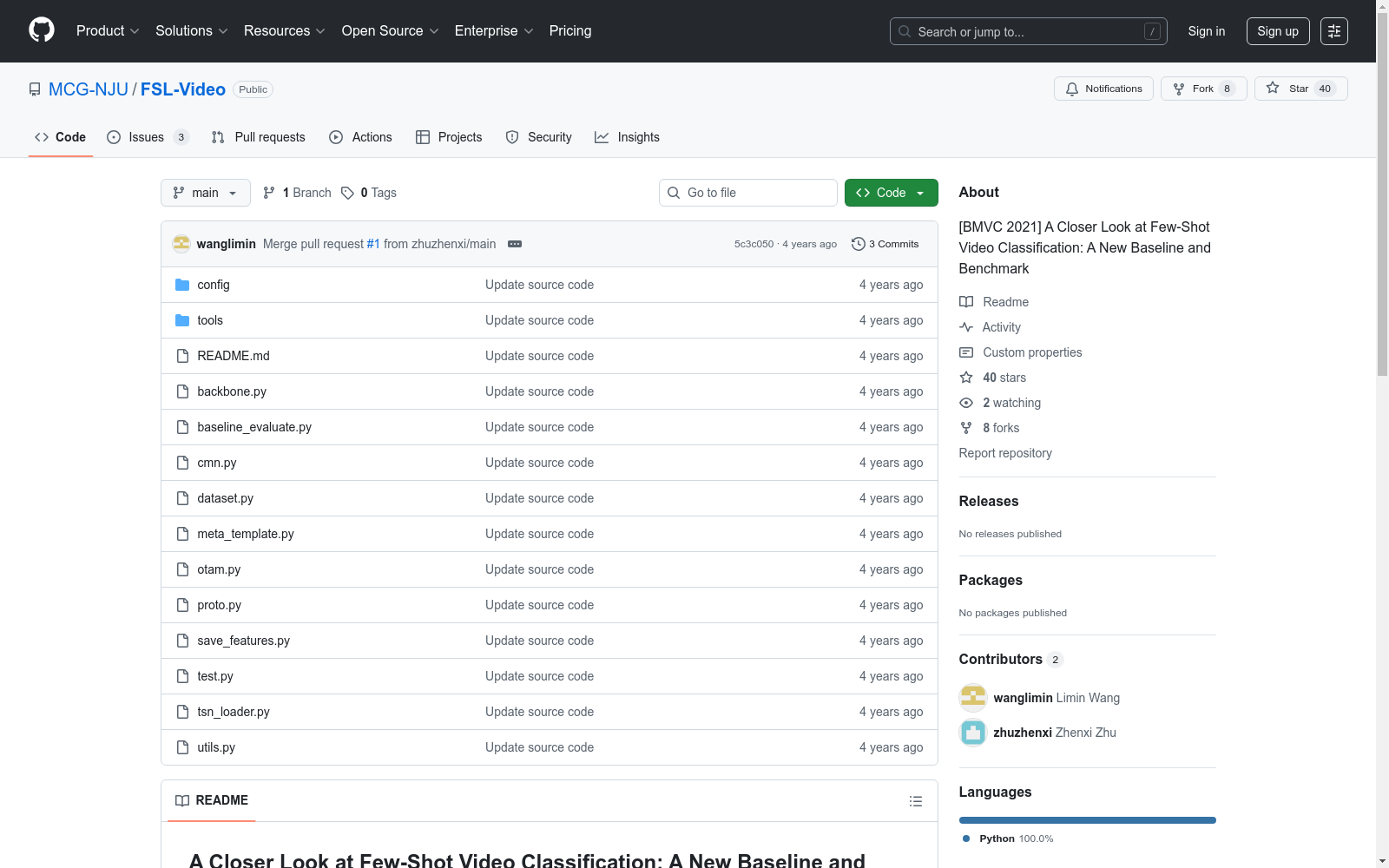Expand commit message ellipsis icon
1389x868 pixels.
[x=515, y=244]
